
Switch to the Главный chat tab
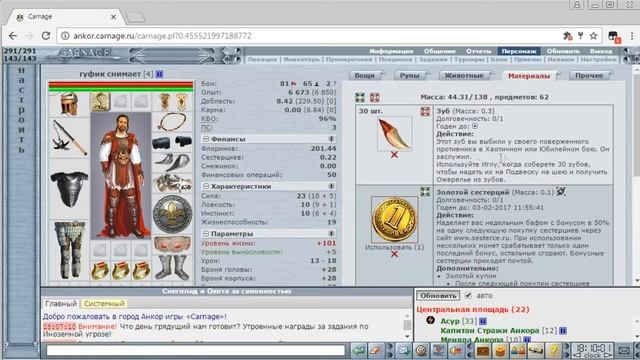(x=61, y=304)
